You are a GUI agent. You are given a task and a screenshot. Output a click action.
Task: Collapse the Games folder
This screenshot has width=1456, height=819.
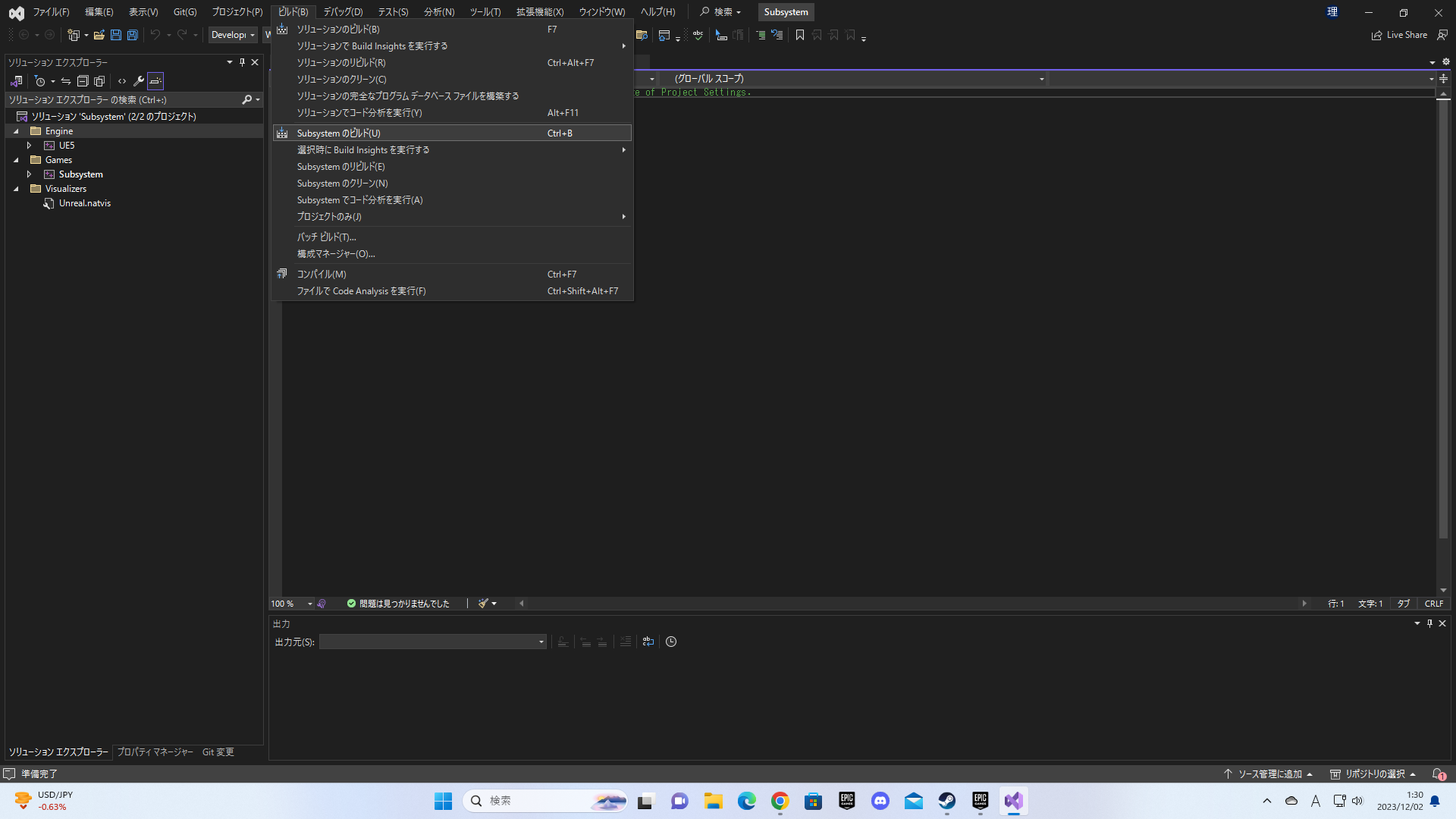coord(16,160)
